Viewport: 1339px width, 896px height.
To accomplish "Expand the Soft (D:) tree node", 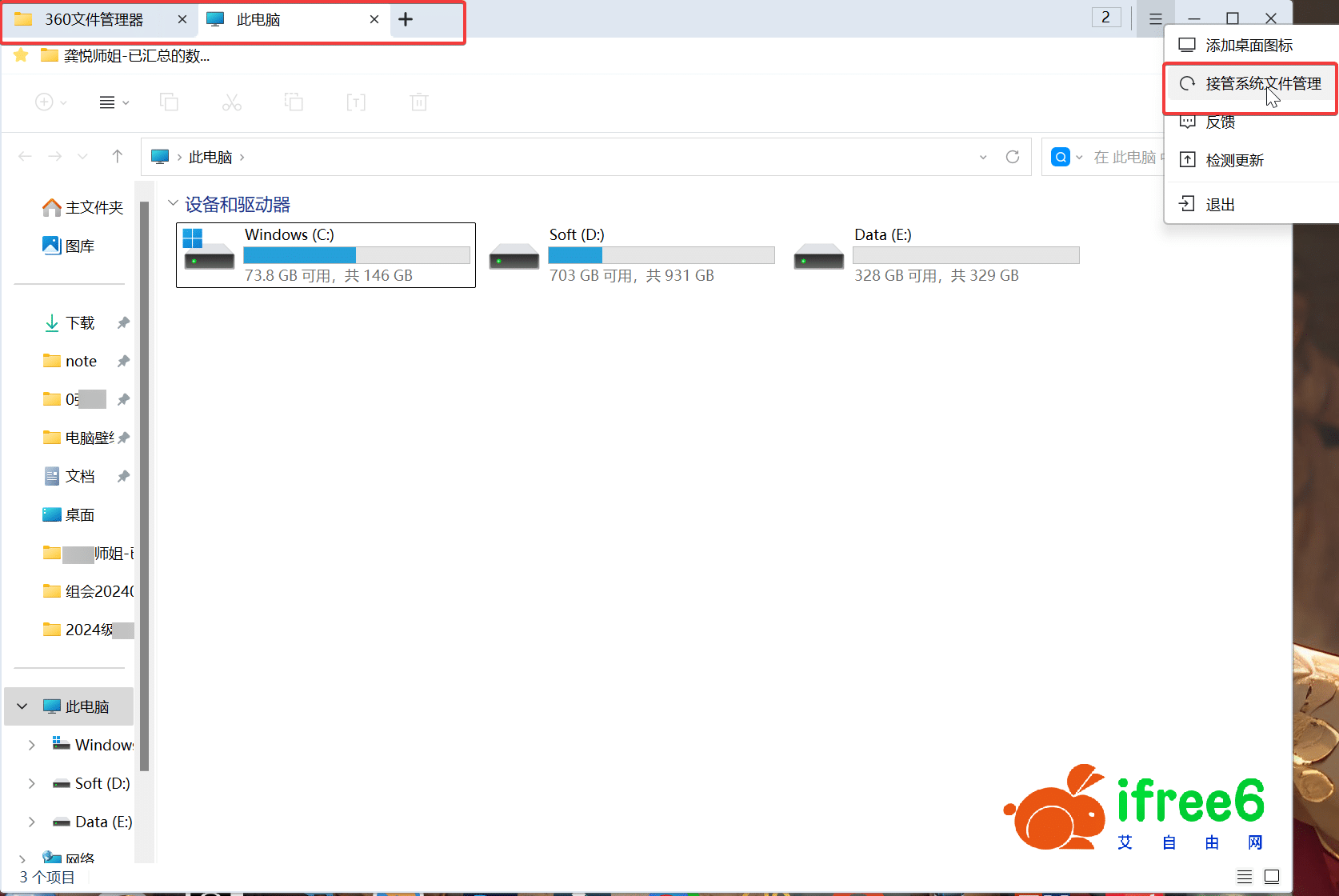I will click(x=32, y=784).
